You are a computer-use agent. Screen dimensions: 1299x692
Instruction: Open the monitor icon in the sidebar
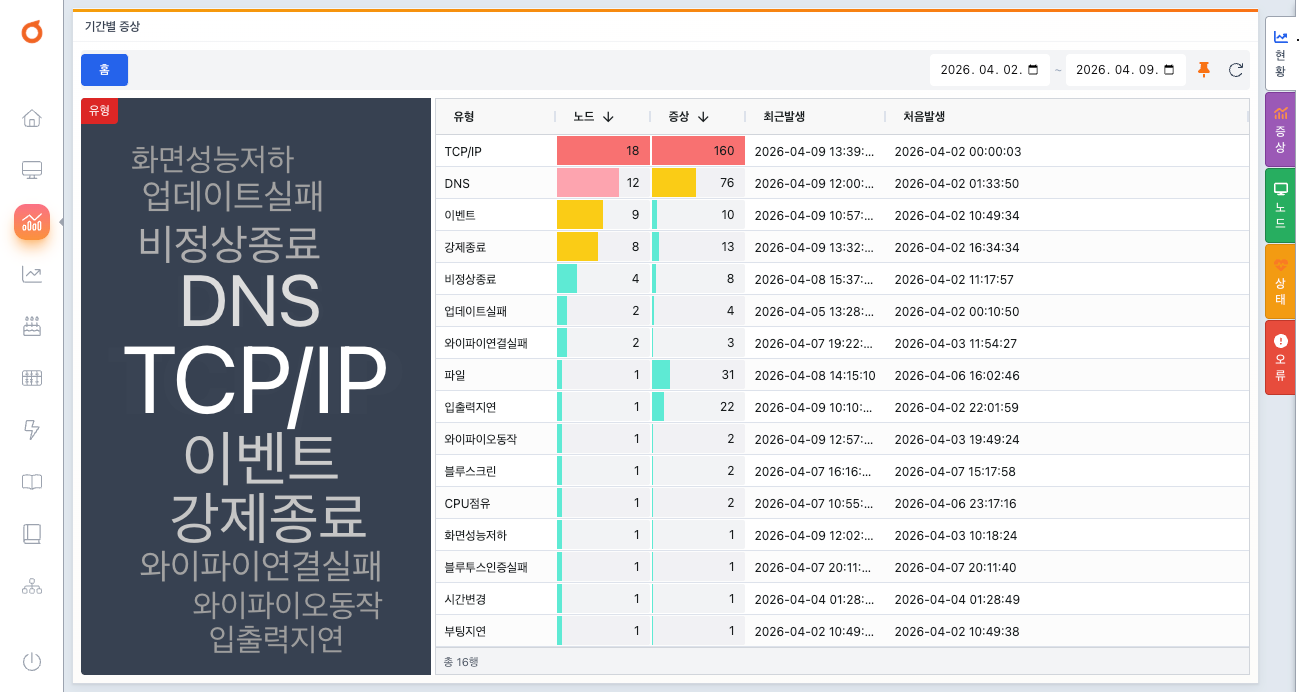tap(32, 170)
